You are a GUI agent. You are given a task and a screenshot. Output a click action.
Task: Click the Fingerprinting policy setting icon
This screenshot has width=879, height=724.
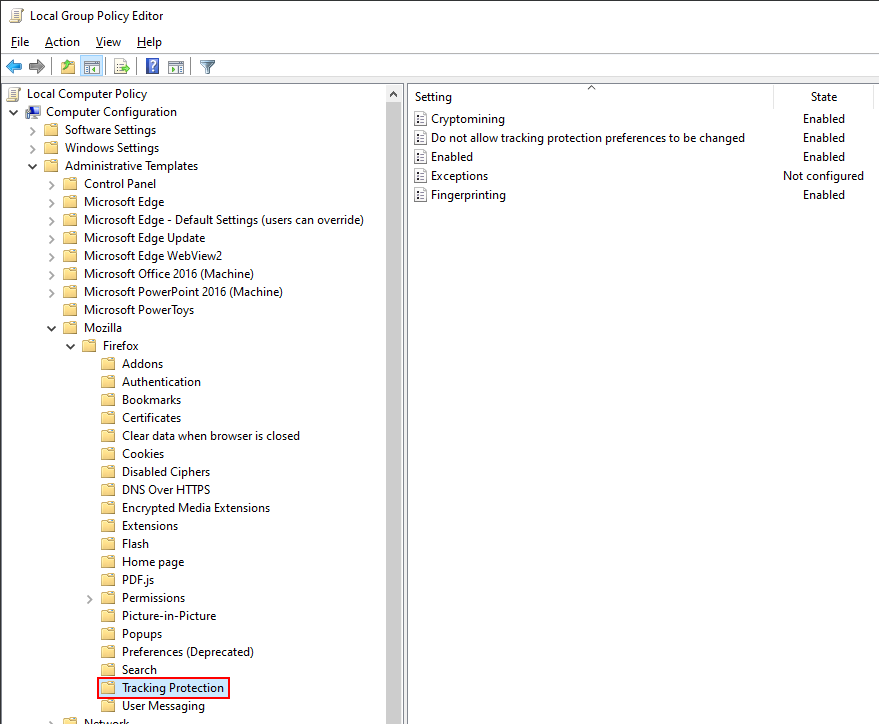tap(420, 195)
